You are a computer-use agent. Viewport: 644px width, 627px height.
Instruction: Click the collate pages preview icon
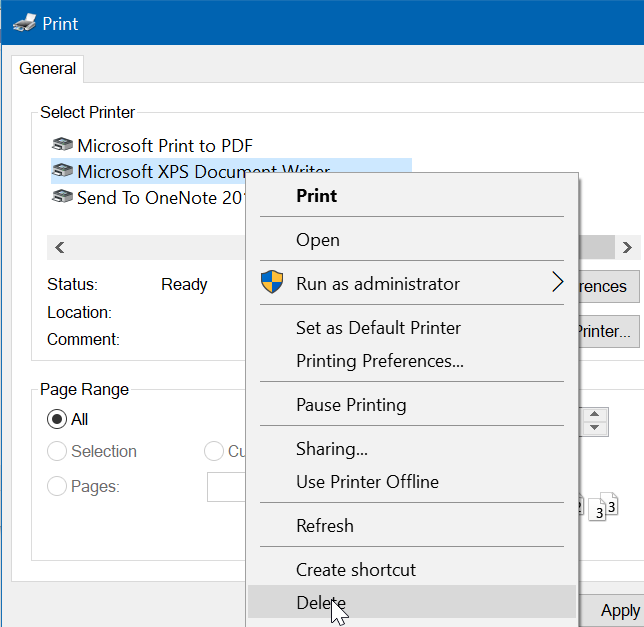[602, 508]
